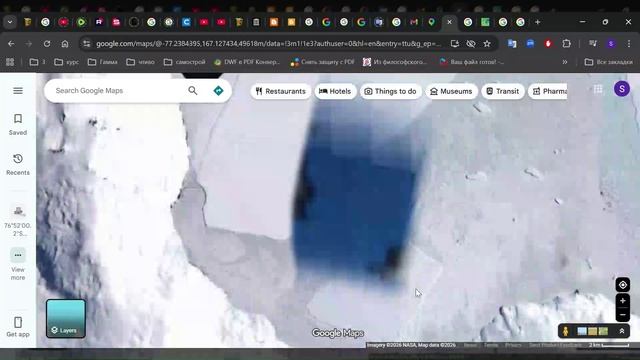The height and width of the screenshot is (360, 640).
Task: Open the Google account avatar S
Action: [622, 89]
